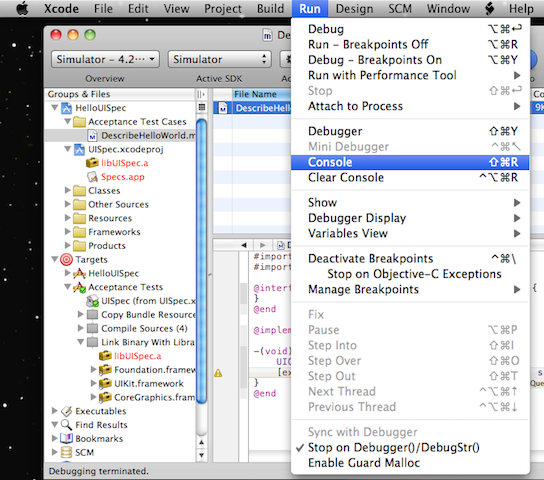The height and width of the screenshot is (480, 544).
Task: Collapse Link Binary With Libraries phase
Action: pos(81,342)
